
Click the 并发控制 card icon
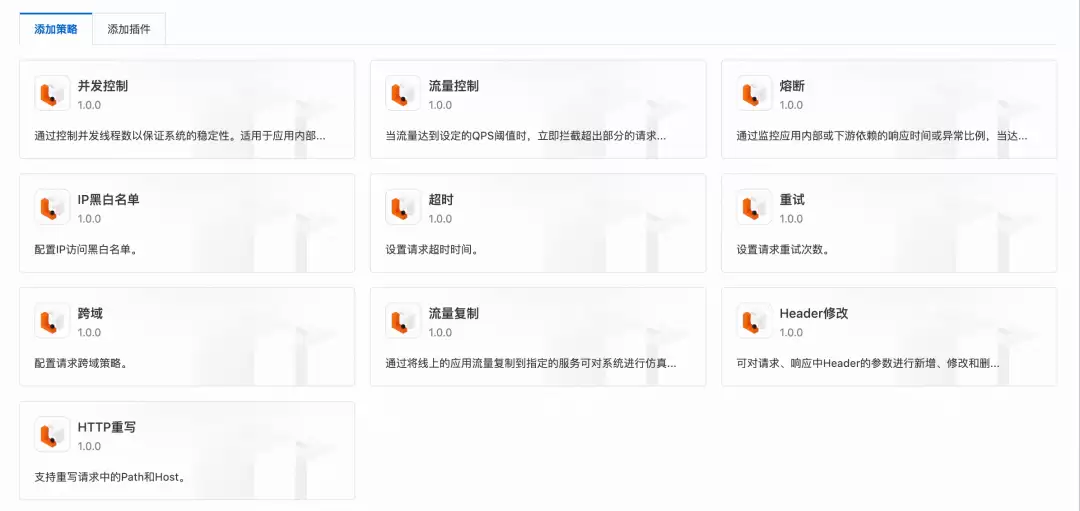[x=52, y=93]
